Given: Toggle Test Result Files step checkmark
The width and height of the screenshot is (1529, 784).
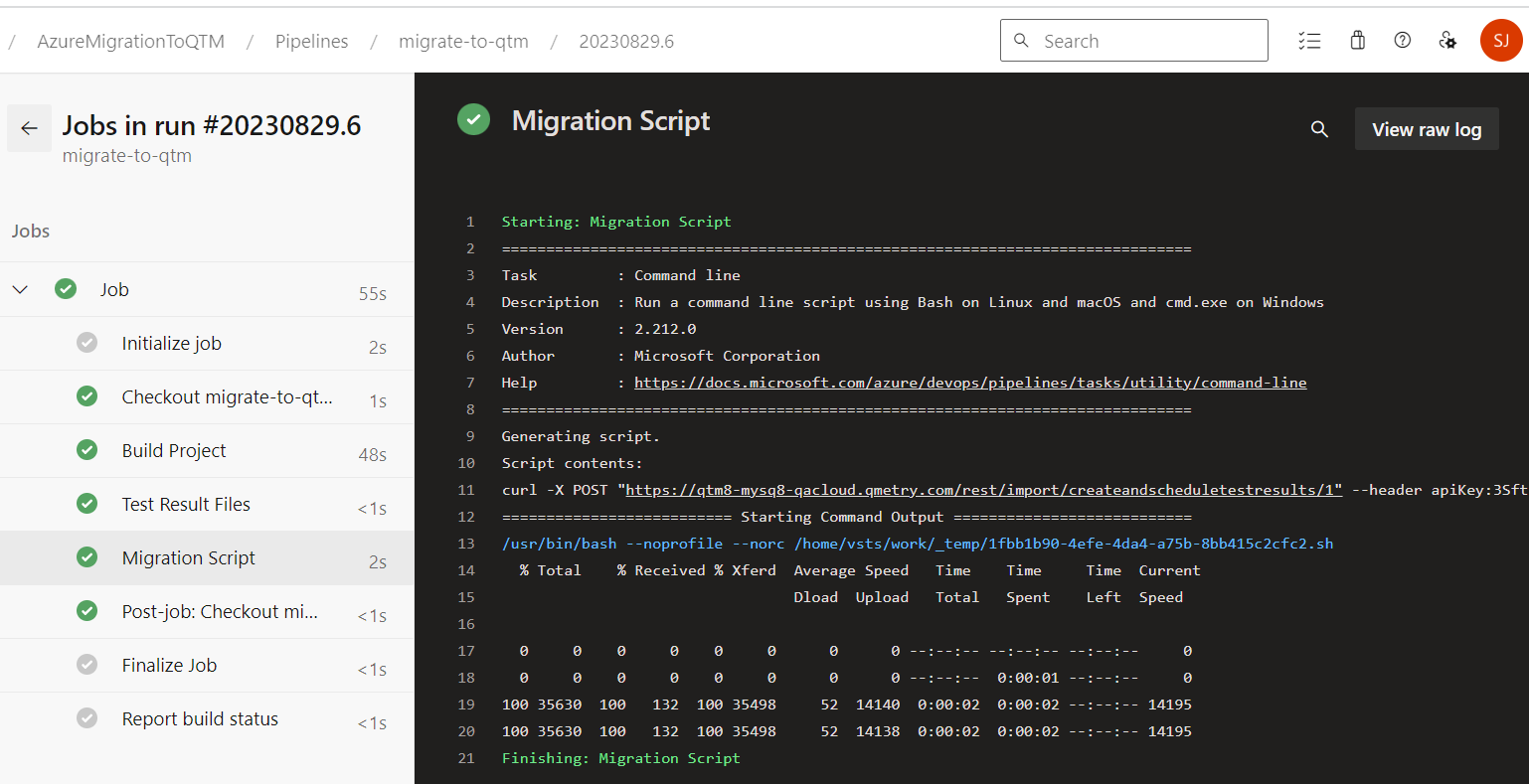Looking at the screenshot, I should point(86,504).
